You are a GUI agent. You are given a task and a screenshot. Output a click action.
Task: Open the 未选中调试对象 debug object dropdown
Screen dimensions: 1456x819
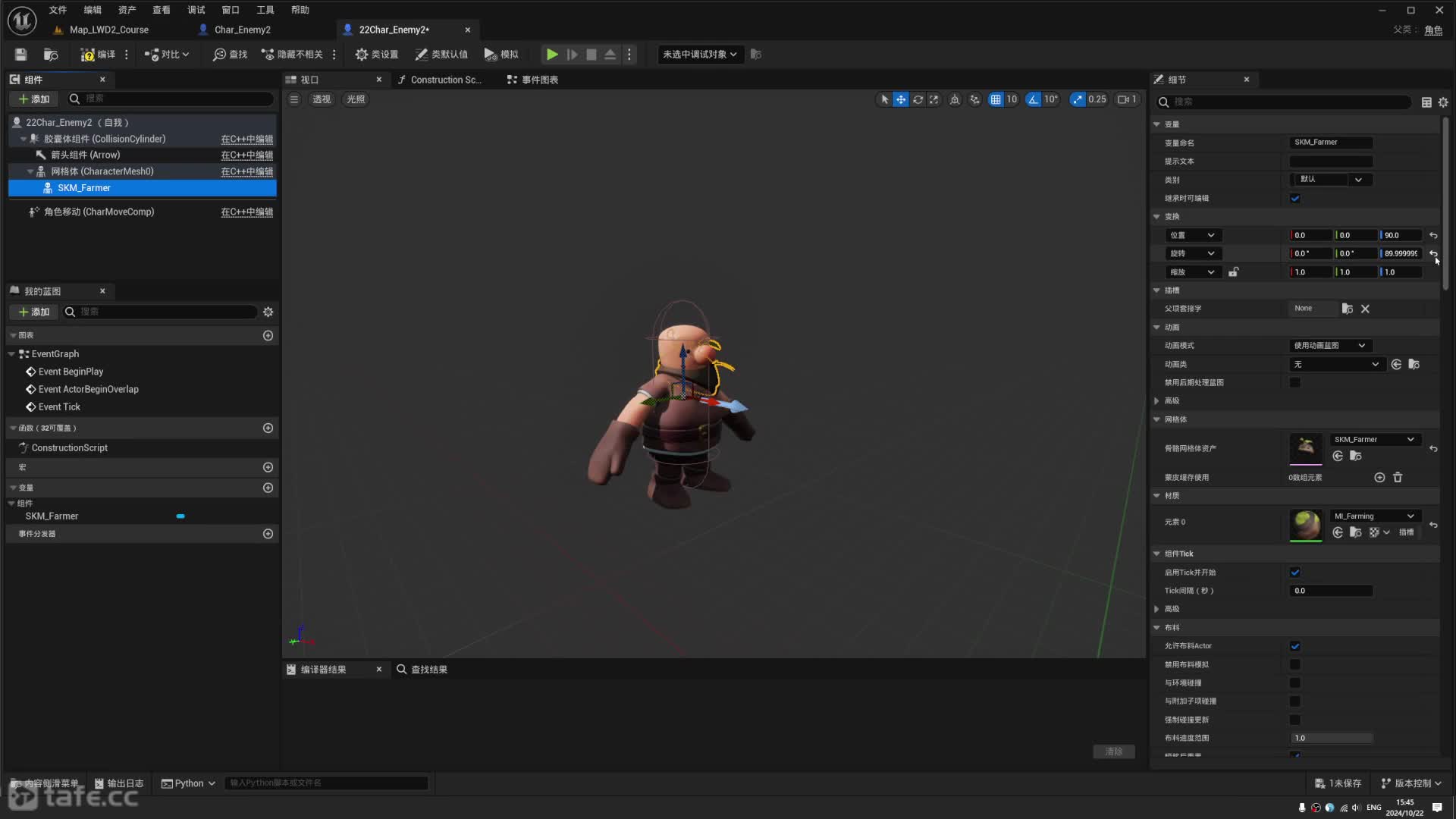point(699,55)
